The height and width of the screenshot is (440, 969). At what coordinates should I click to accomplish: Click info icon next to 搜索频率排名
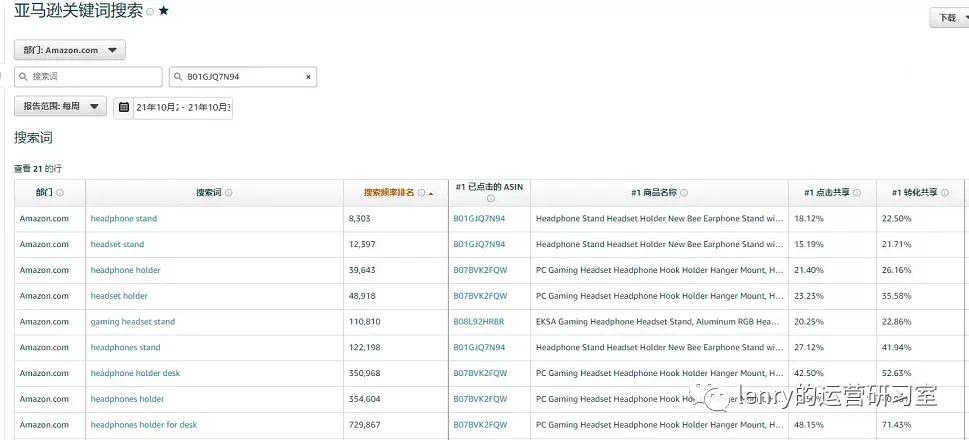pos(421,193)
